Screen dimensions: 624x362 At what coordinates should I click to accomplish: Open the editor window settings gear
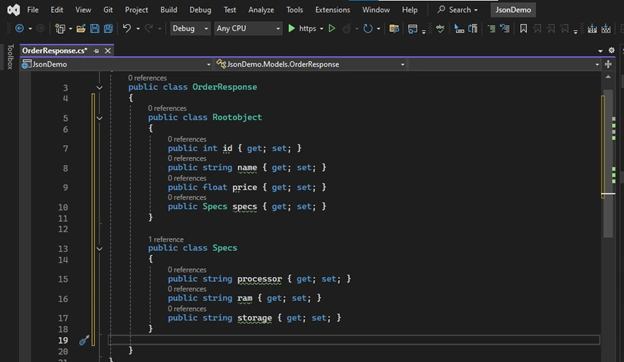pos(611,50)
